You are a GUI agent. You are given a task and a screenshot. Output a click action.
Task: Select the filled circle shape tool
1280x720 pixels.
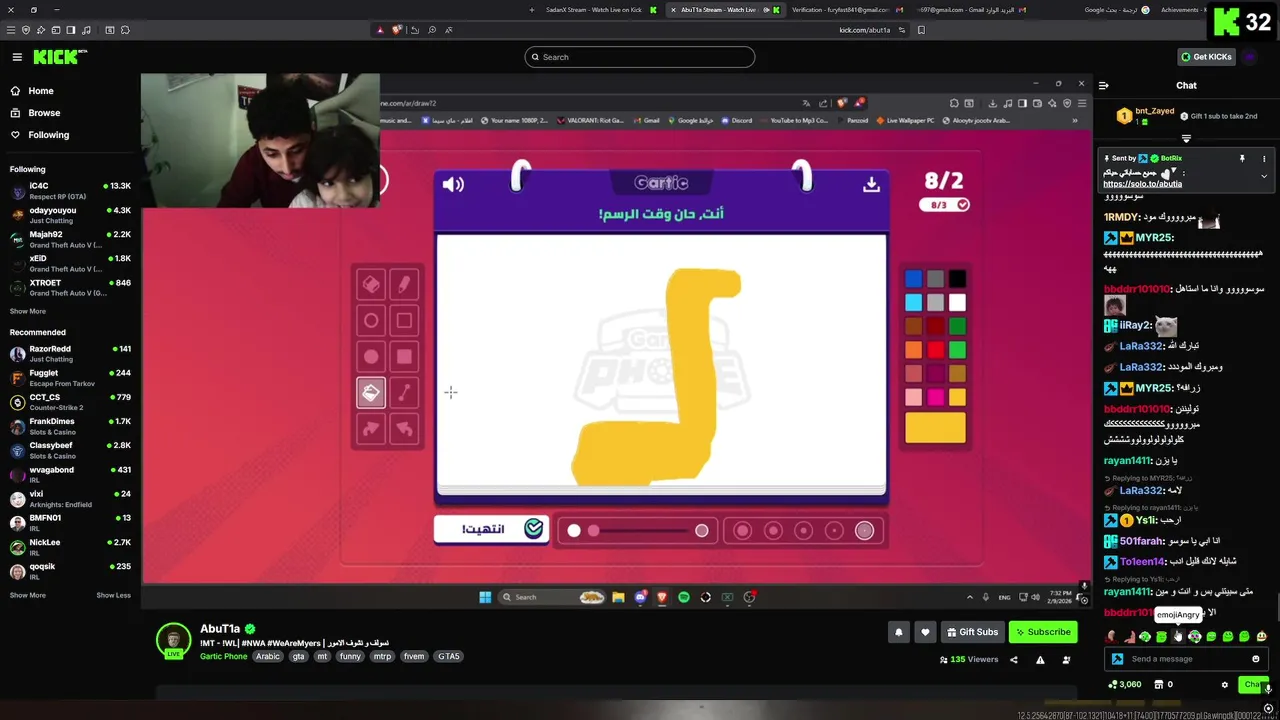tap(371, 357)
